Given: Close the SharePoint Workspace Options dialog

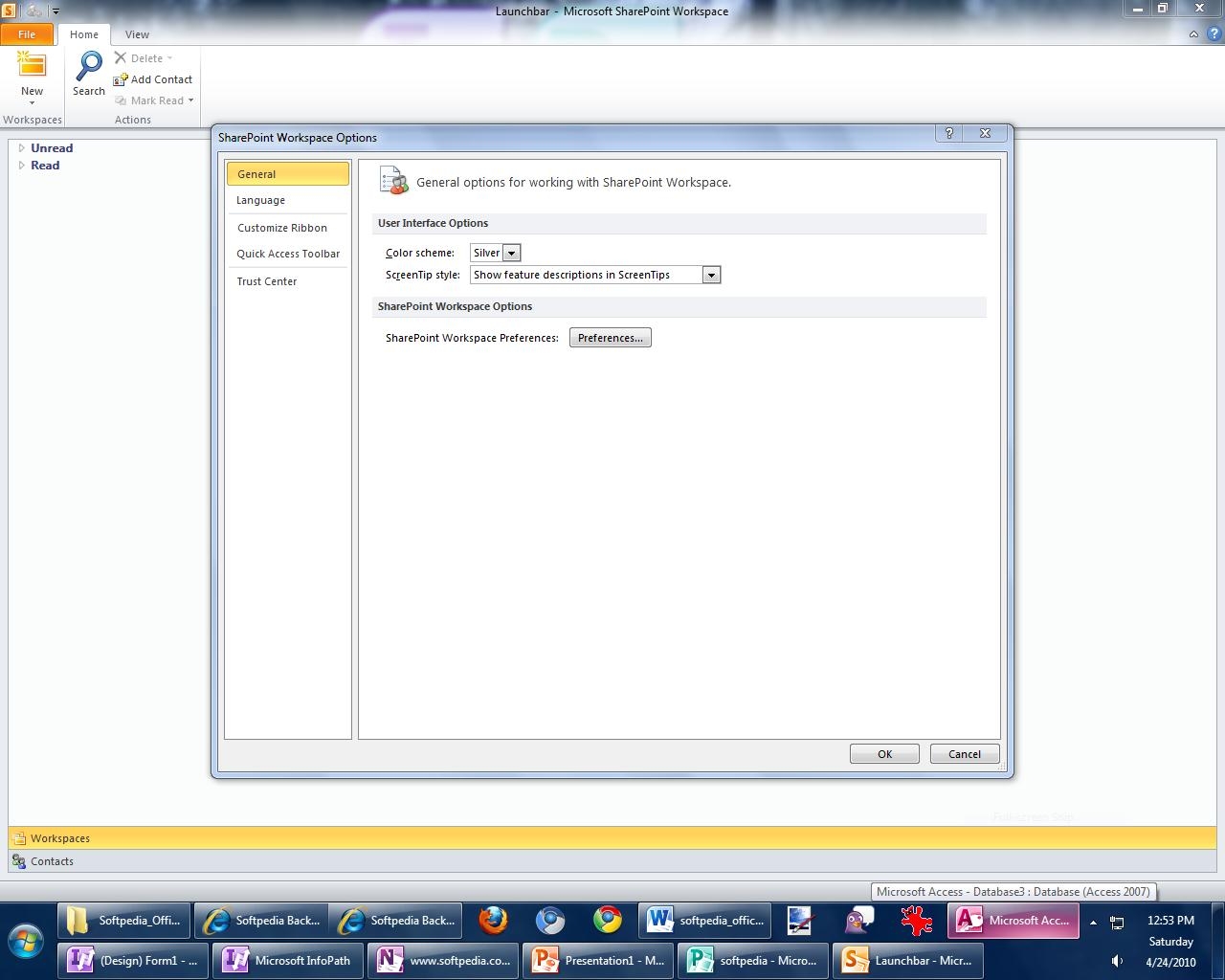Looking at the screenshot, I should pos(985,133).
